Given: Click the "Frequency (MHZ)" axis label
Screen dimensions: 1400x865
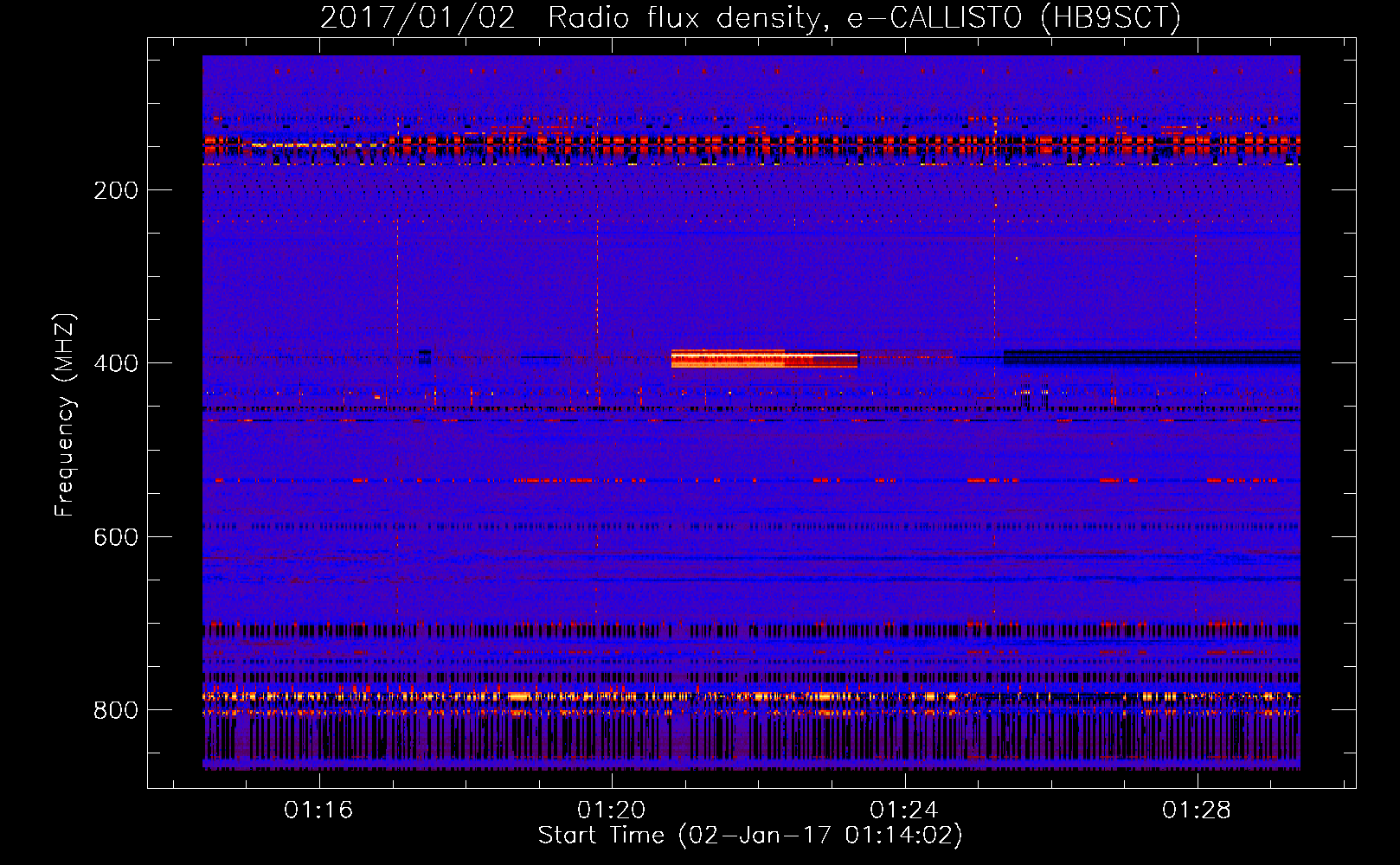Looking at the screenshot, I should [65, 414].
